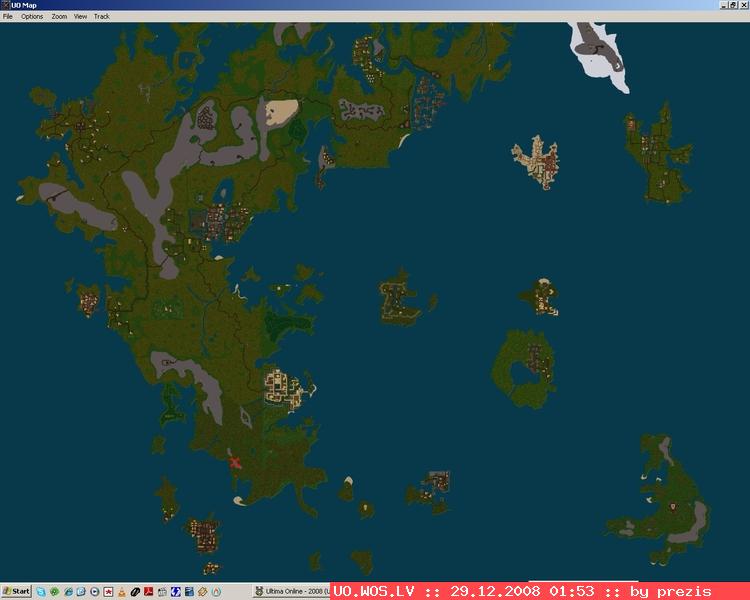This screenshot has width=750, height=600.
Task: Open the green round quick launch icon
Action: coord(55,592)
